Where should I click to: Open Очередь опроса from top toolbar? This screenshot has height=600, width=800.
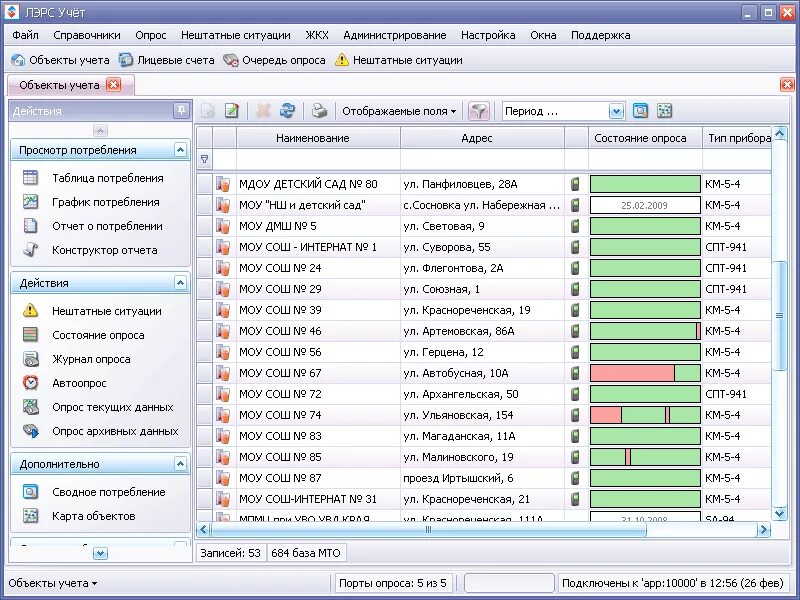coord(274,60)
